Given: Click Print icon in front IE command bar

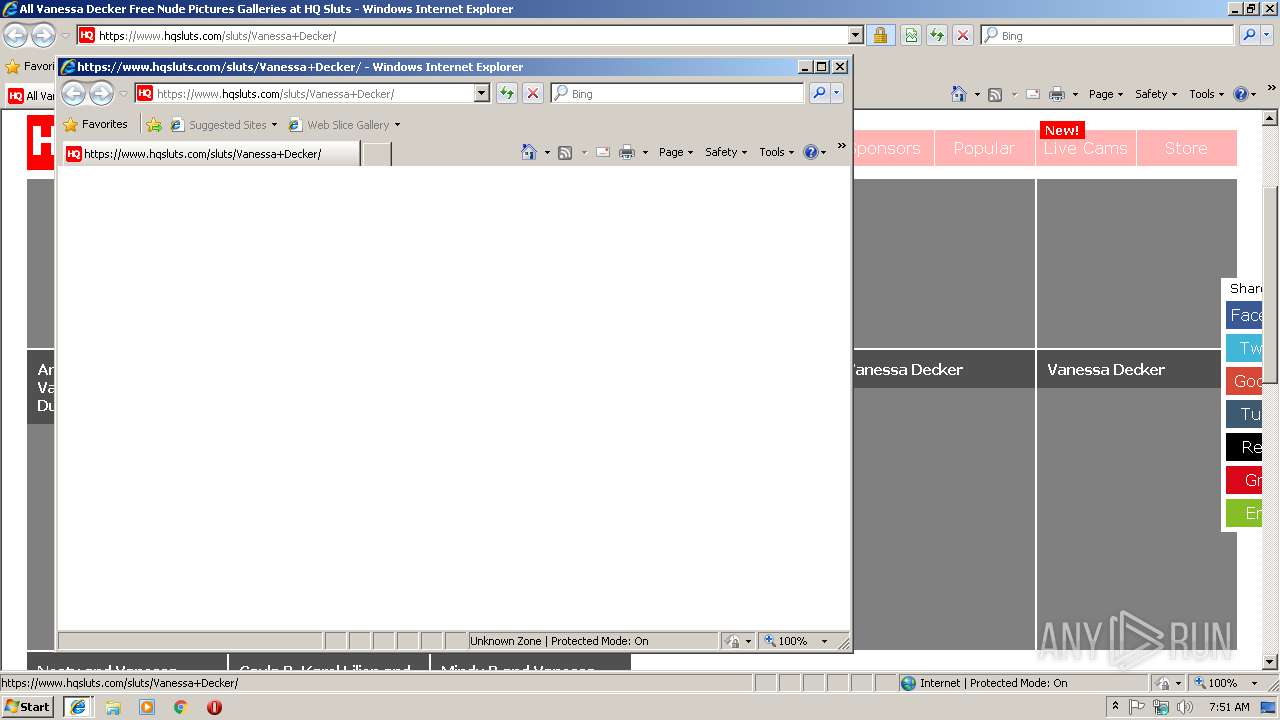Looking at the screenshot, I should (x=627, y=152).
